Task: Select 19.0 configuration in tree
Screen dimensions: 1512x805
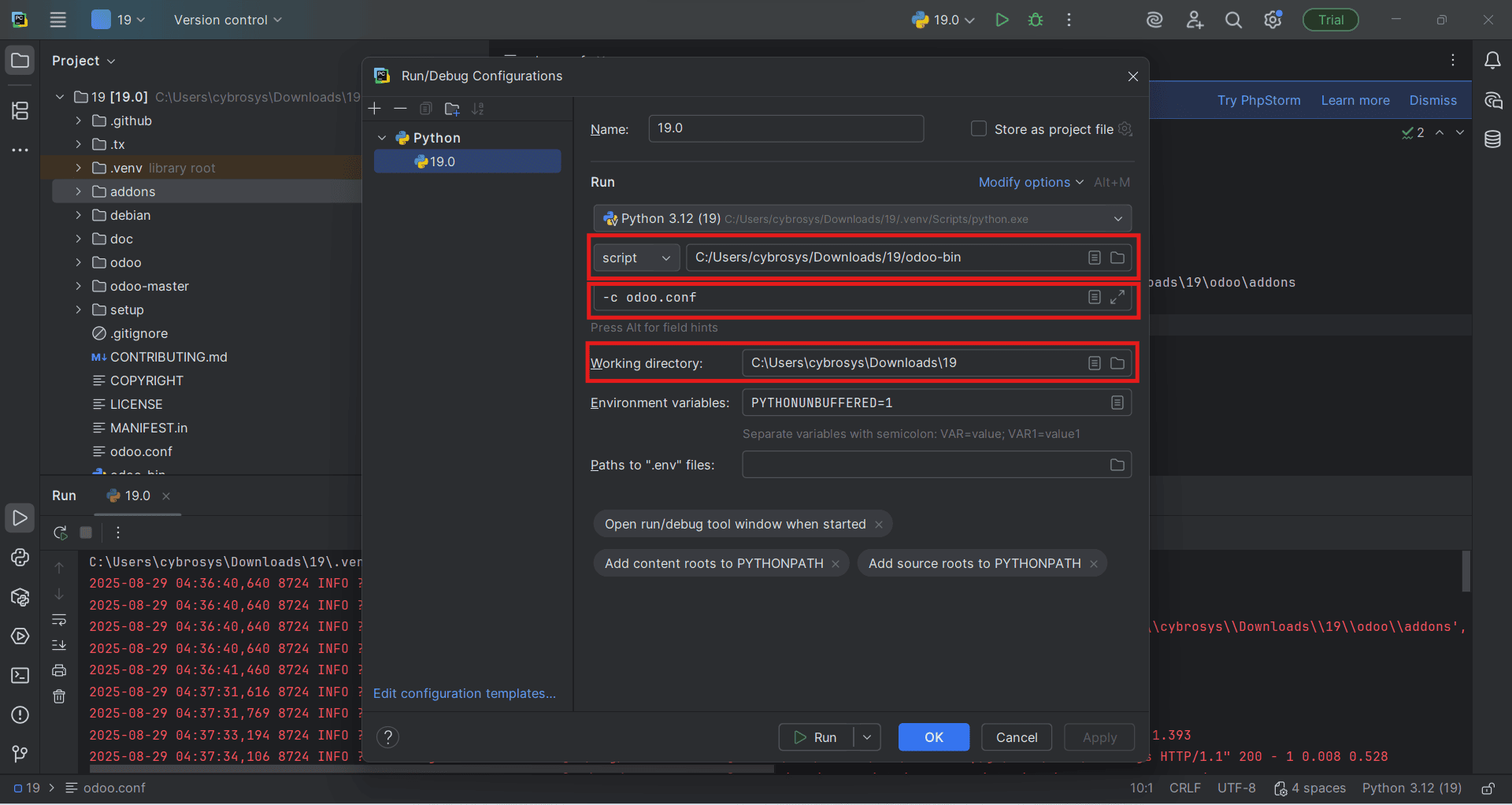Action: click(x=468, y=161)
